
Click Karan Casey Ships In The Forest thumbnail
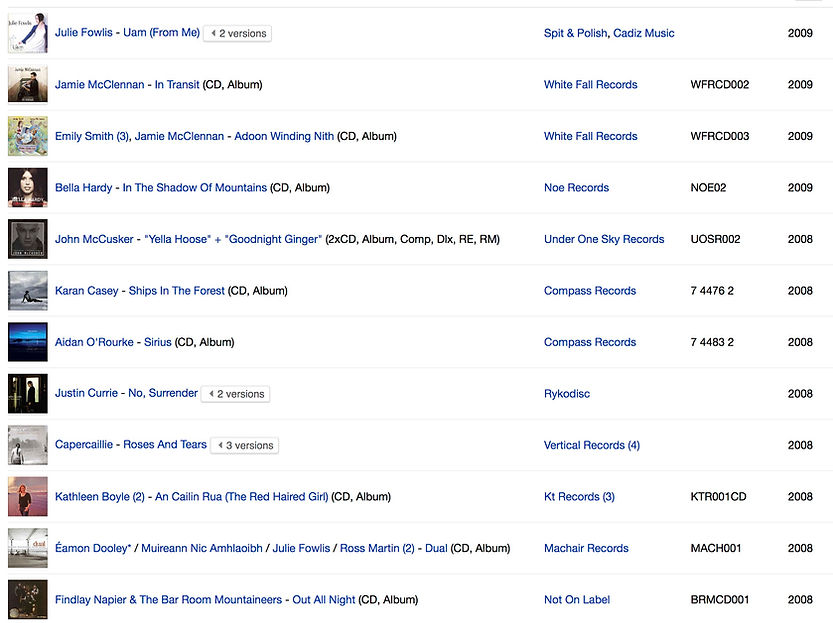point(27,291)
